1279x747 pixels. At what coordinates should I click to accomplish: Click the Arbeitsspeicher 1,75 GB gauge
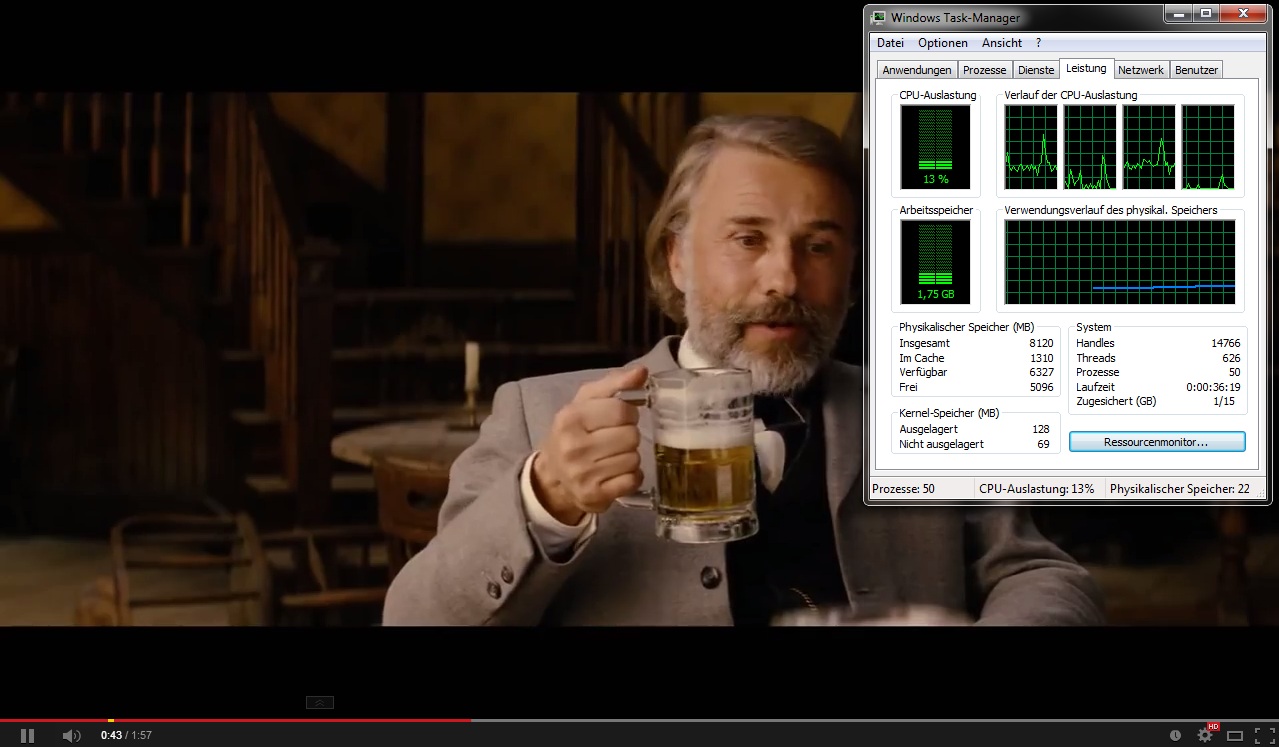[935, 262]
